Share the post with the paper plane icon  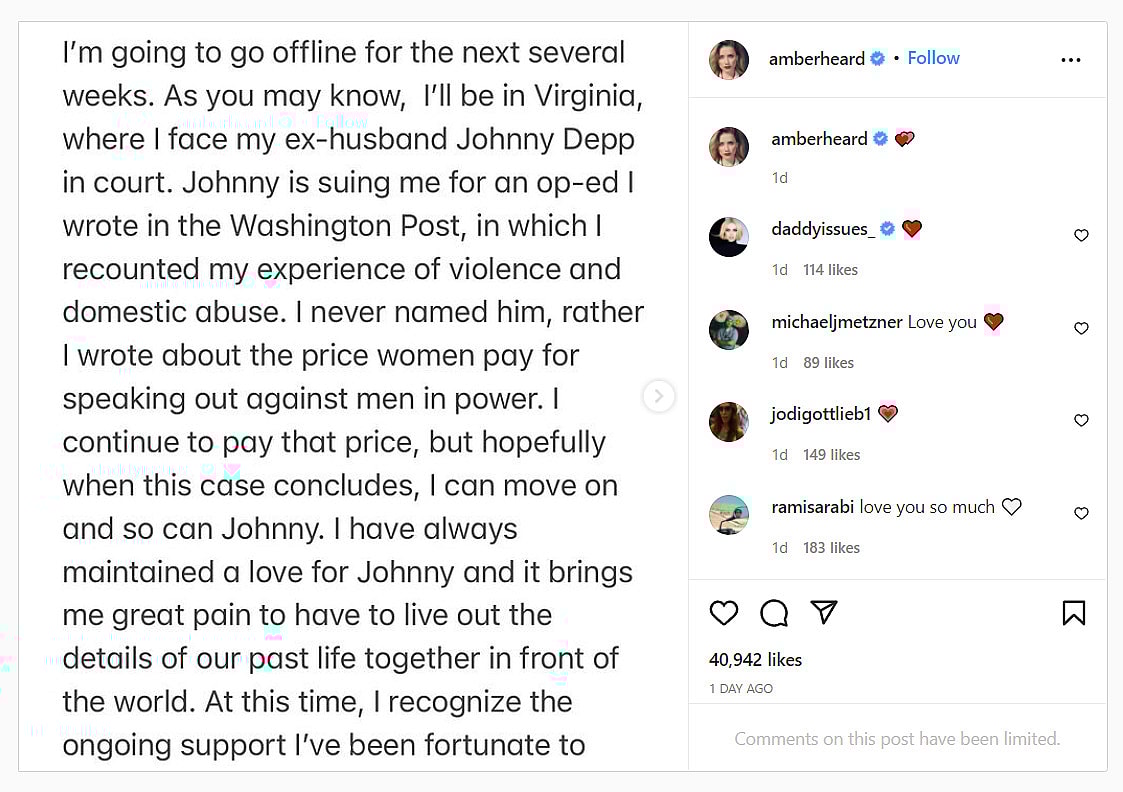[823, 613]
